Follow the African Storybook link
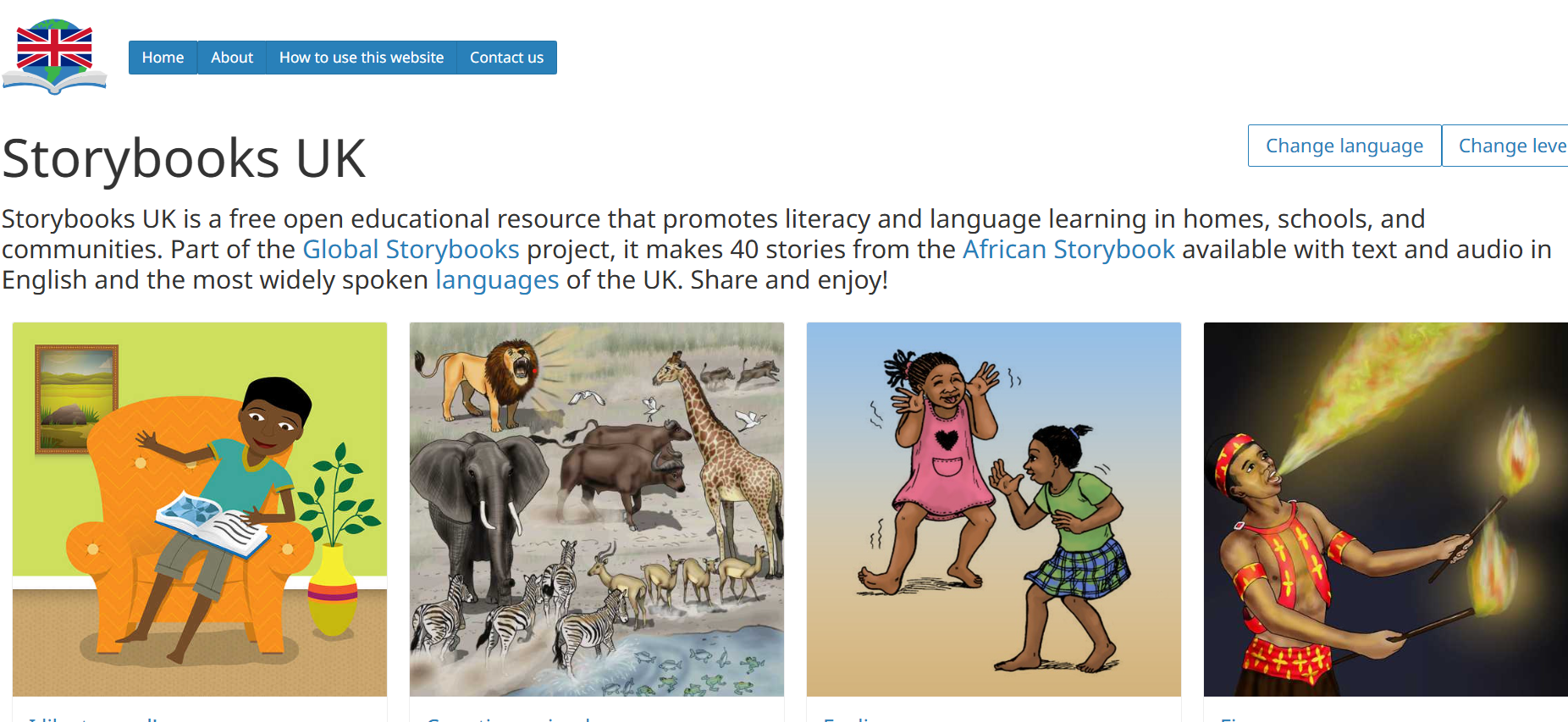This screenshot has height=722, width=1568. point(1068,250)
